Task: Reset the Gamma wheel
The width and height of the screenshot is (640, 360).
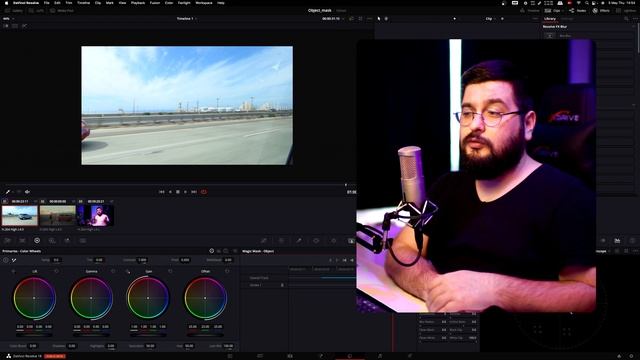Action: 113,271
